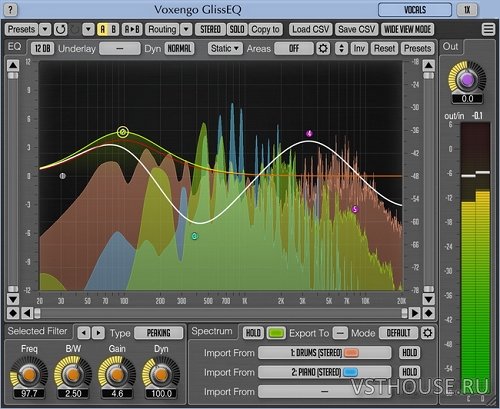Viewport: 500px width, 409px height.
Task: Click the undo circular arrow icon
Action: pos(61,29)
